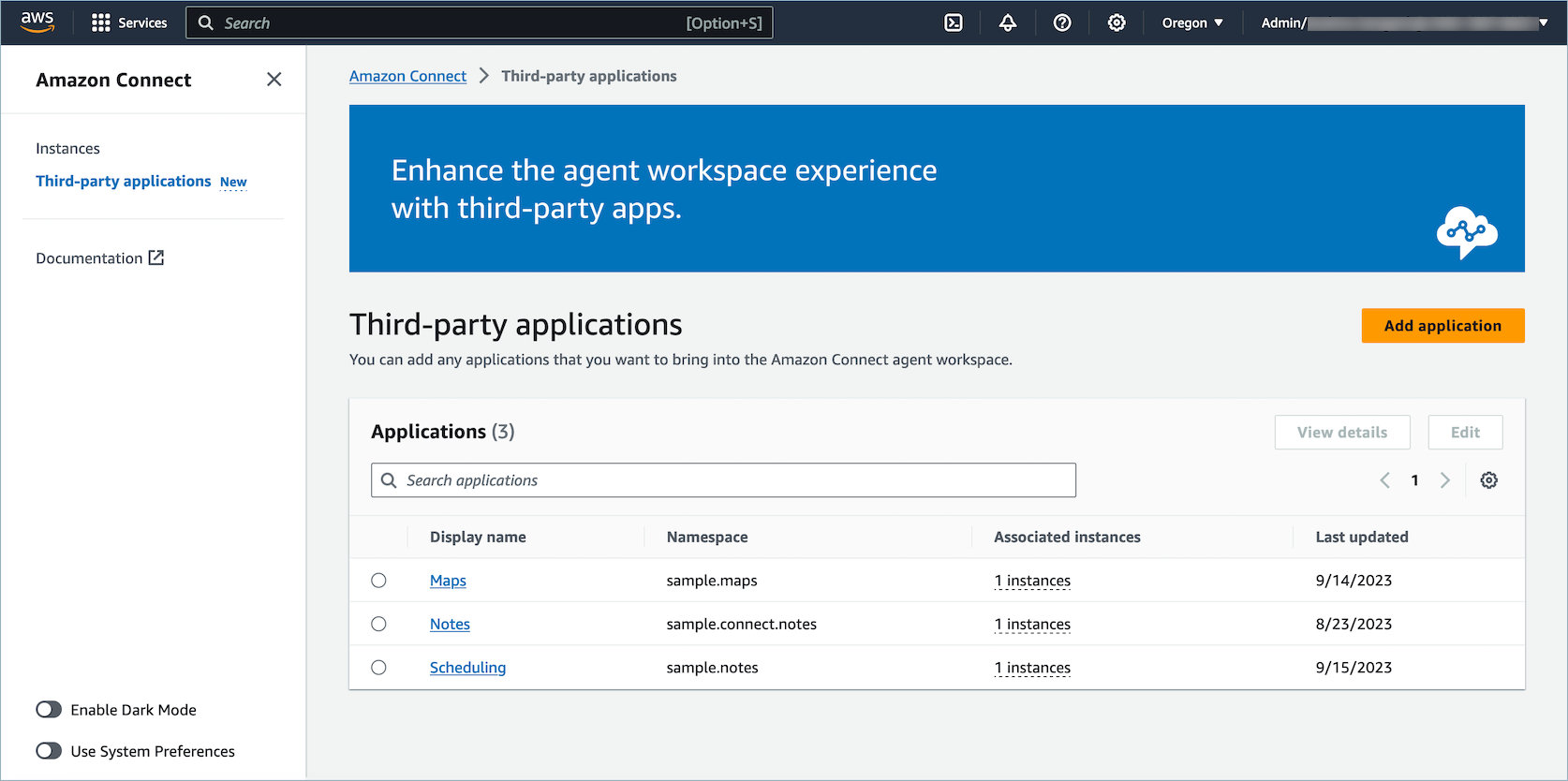1568x781 pixels.
Task: Open table preferences gear icon
Action: click(x=1488, y=480)
